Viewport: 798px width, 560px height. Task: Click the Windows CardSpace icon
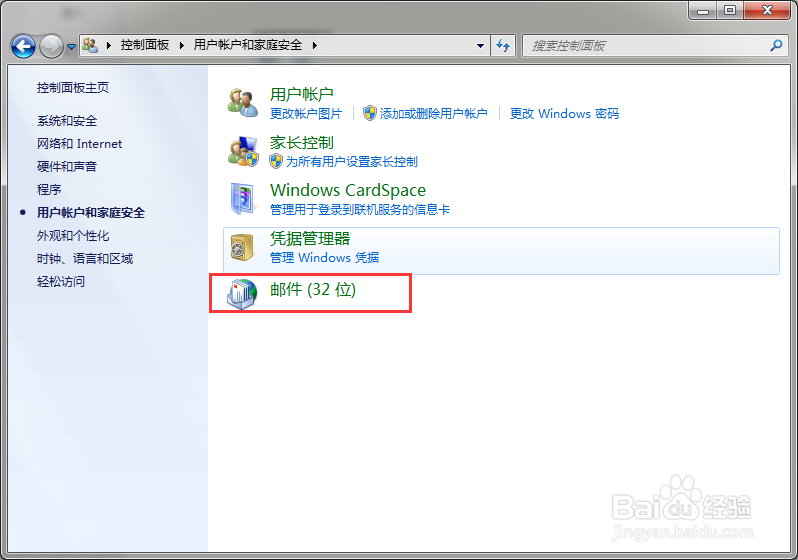click(x=242, y=199)
